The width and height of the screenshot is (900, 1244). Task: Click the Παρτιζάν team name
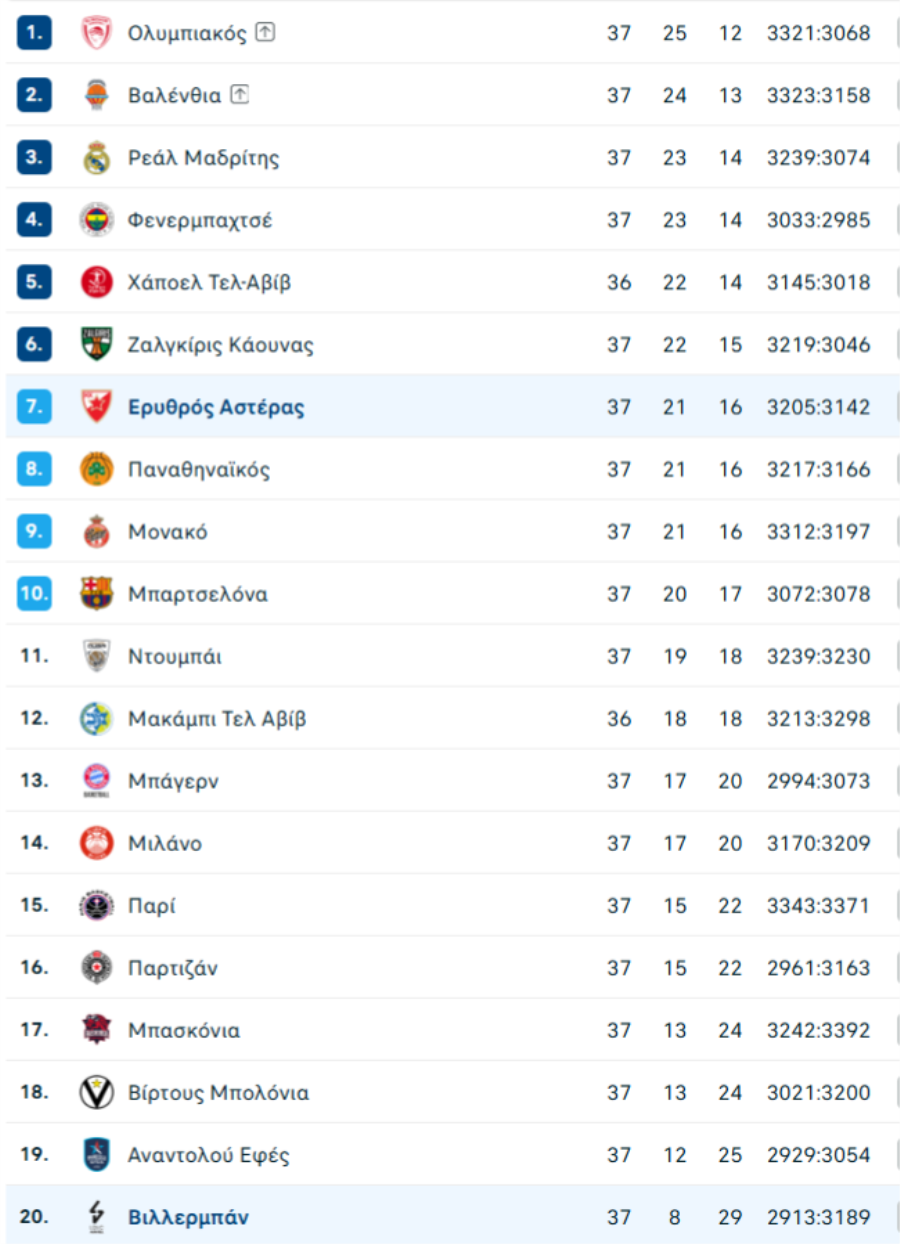(173, 968)
